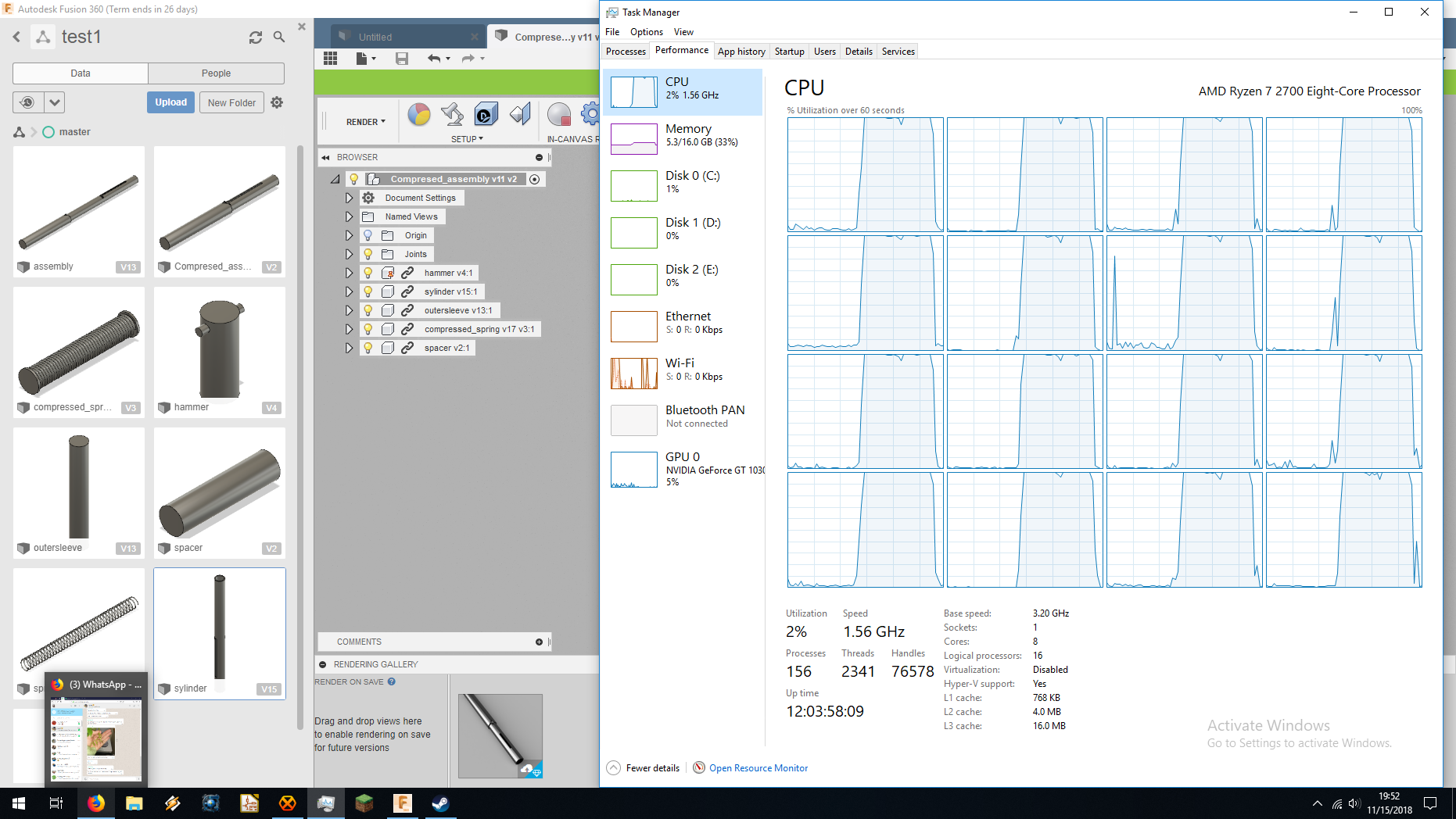This screenshot has height=819, width=1456.
Task: Open In-Canvas Render Settings gear
Action: tap(591, 115)
